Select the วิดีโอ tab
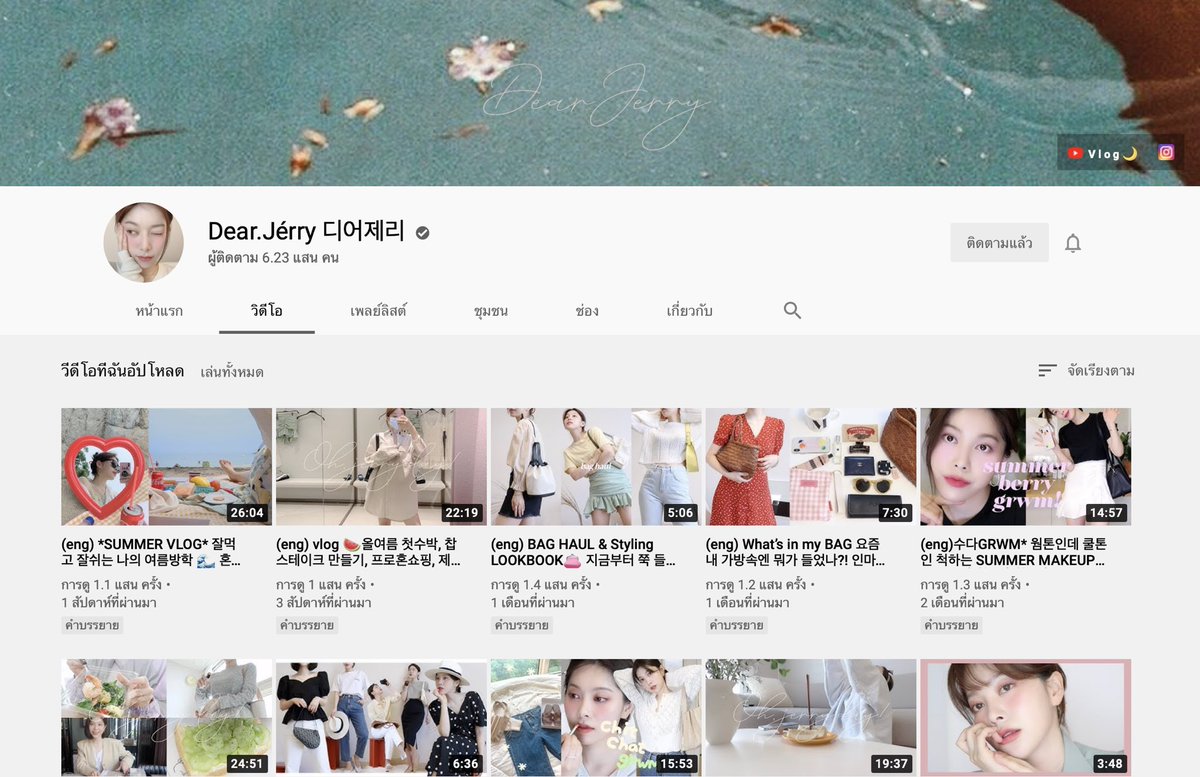This screenshot has height=777, width=1200. 267,311
